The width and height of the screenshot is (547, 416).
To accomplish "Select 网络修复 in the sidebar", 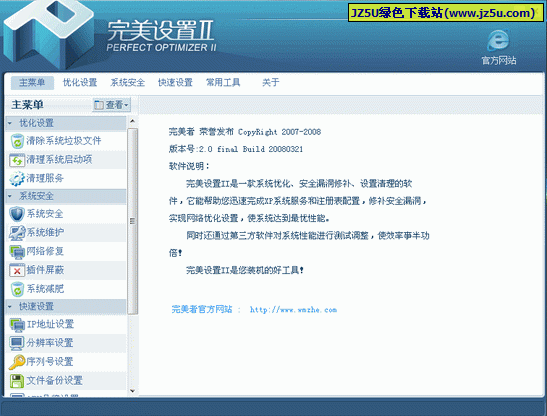I will [66, 252].
